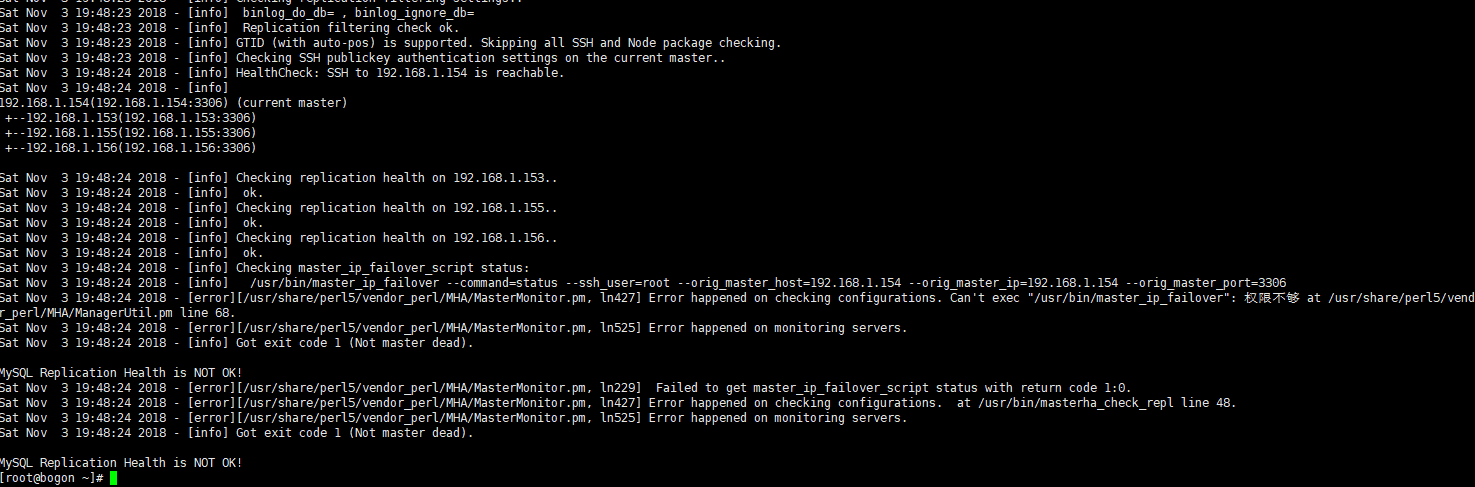Click the root@bogon shell prompt
This screenshot has height=487, width=1475.
click(x=52, y=479)
